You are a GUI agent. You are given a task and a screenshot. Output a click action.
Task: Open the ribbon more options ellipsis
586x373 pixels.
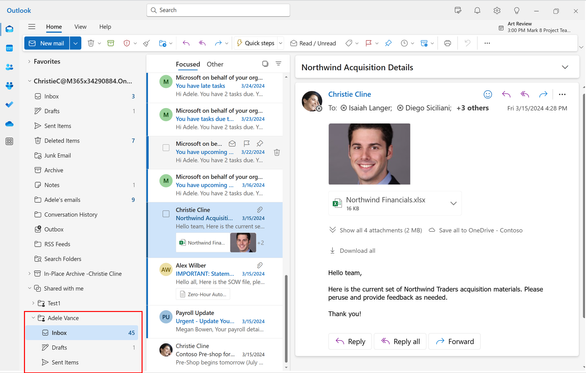(x=487, y=43)
